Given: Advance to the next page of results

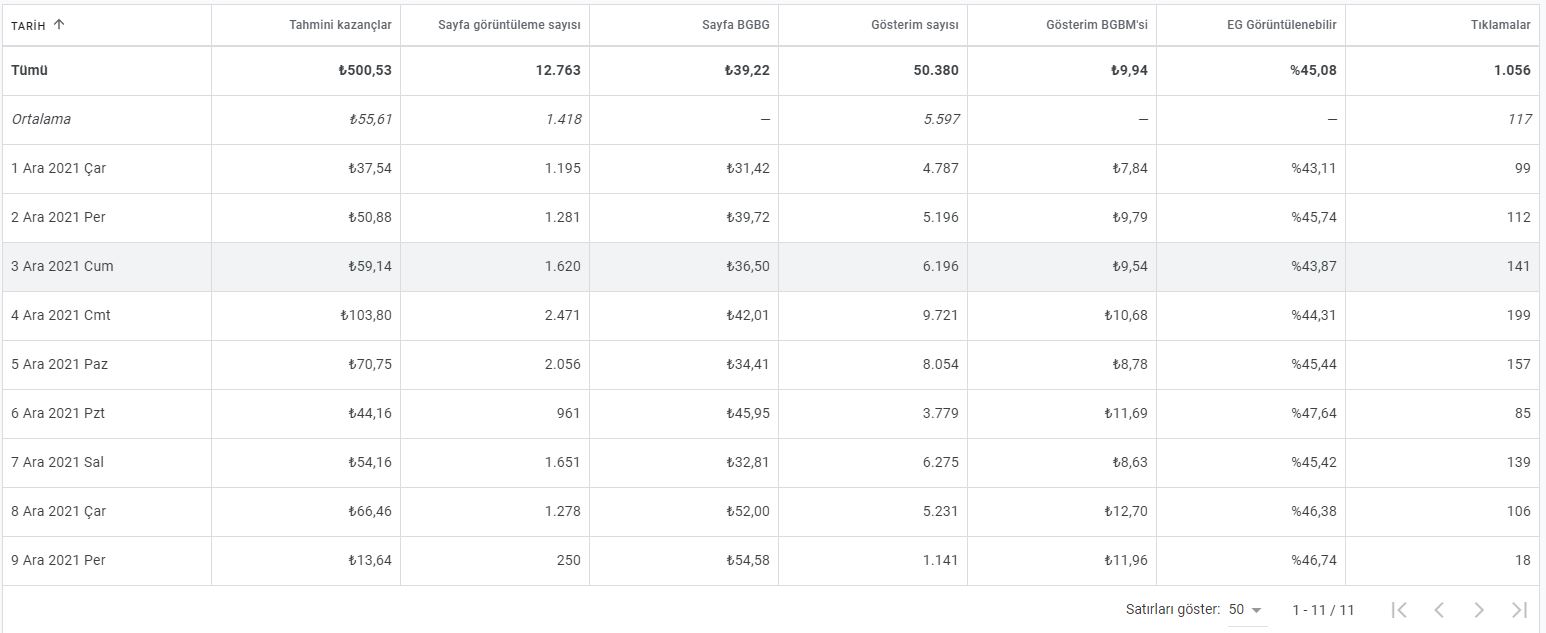Looking at the screenshot, I should coord(1479,609).
